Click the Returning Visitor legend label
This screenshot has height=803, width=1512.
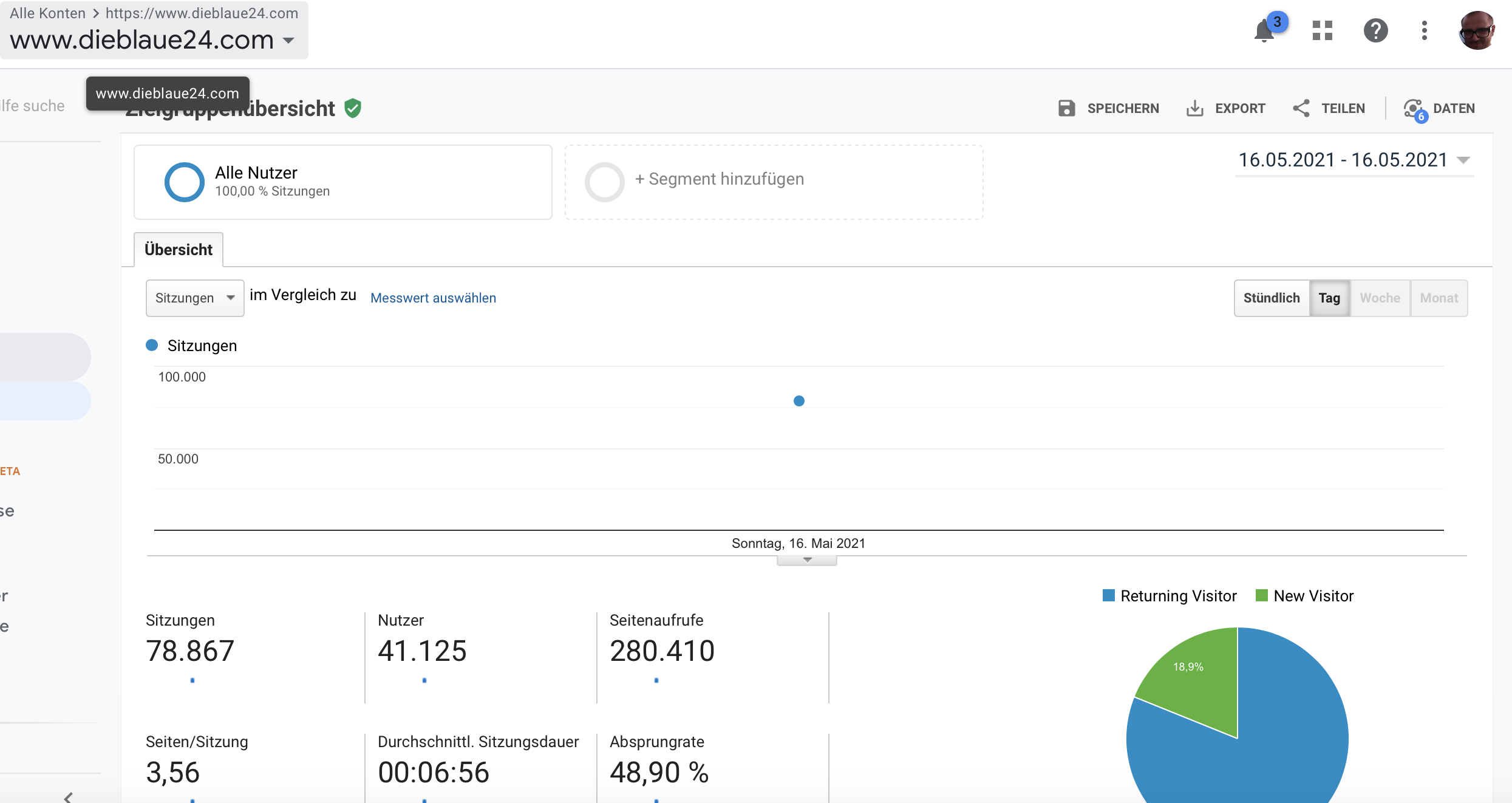(1178, 596)
